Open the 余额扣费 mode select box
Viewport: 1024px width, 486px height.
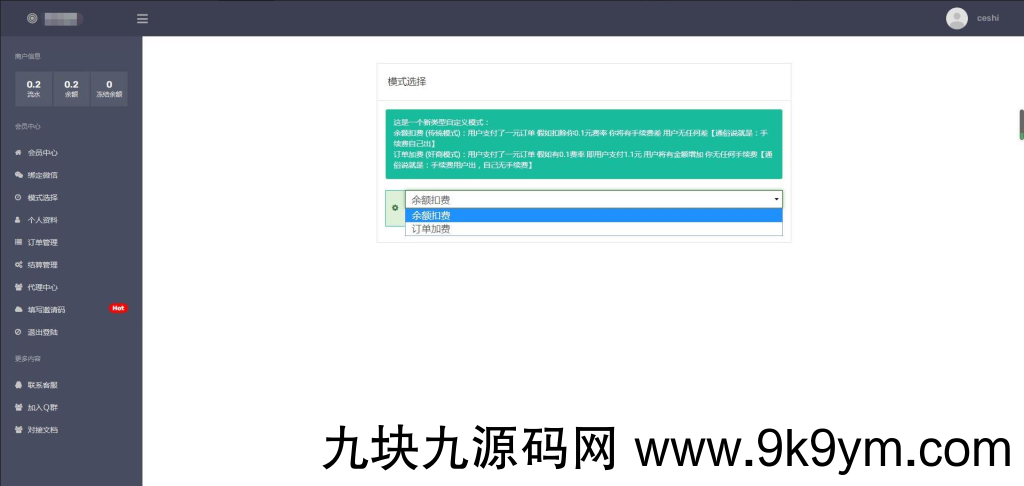(x=594, y=199)
